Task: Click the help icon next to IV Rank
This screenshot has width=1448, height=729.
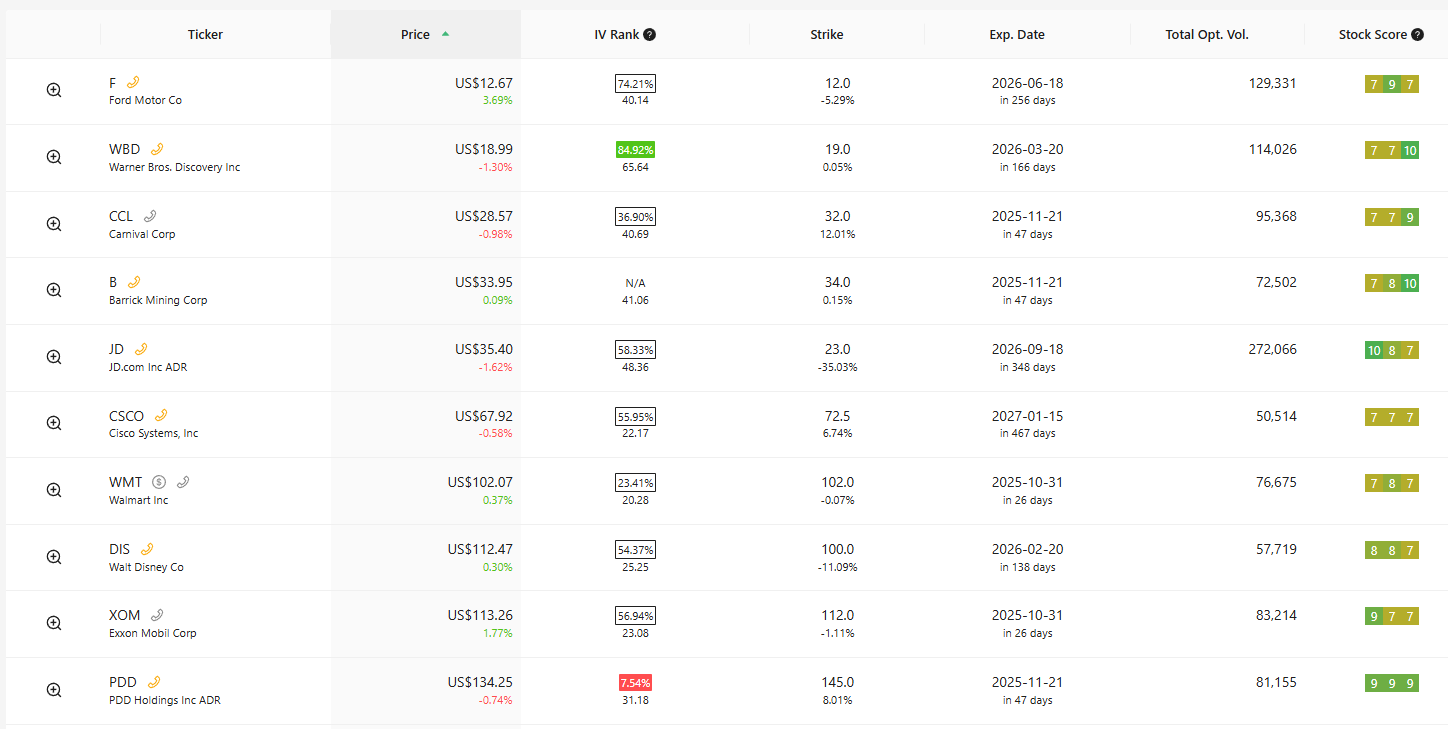Action: (x=650, y=35)
